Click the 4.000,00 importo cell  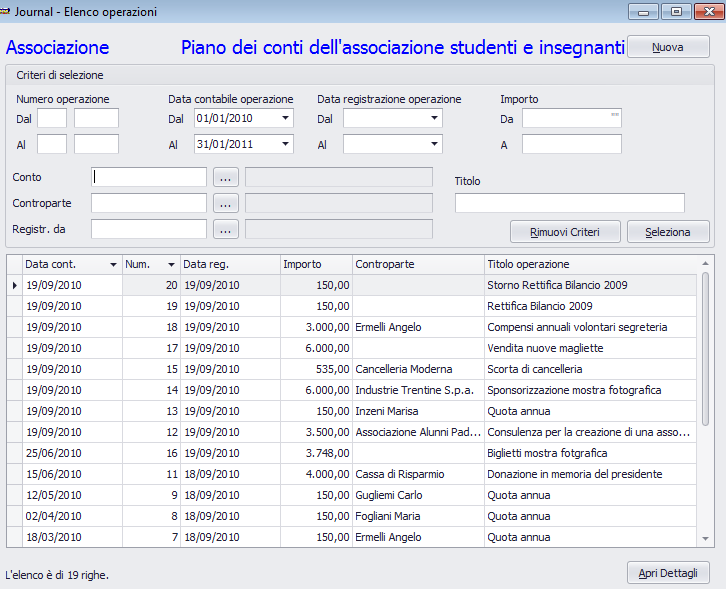click(x=317, y=474)
